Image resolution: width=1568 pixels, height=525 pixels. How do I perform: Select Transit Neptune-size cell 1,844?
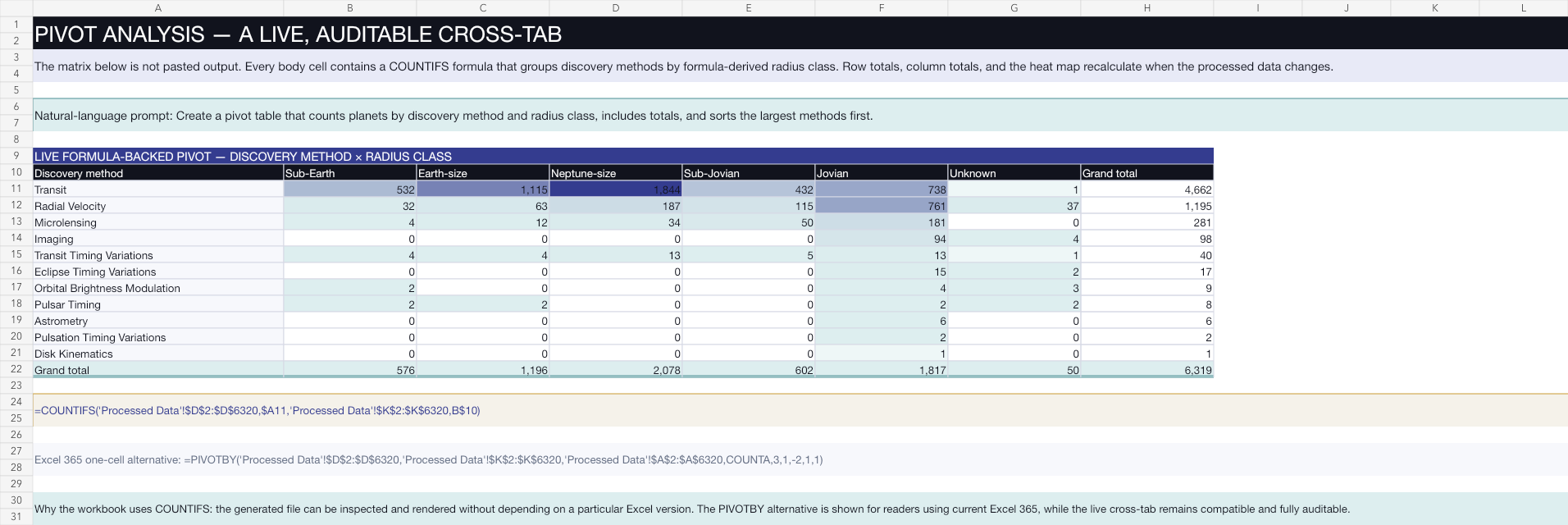point(616,189)
